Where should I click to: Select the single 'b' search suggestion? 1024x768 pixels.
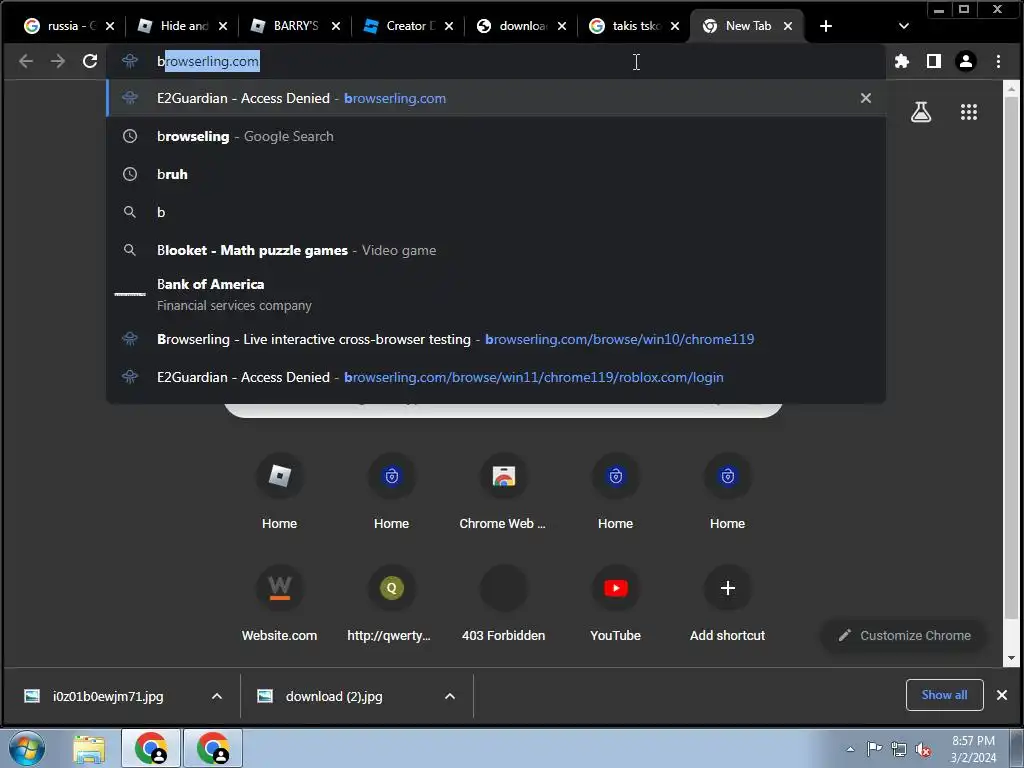pyautogui.click(x=496, y=212)
